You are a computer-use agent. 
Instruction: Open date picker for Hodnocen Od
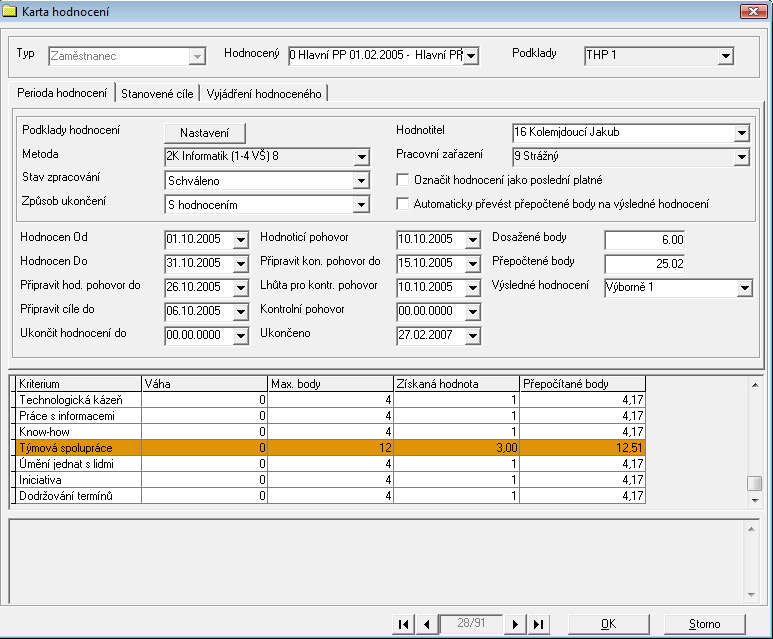[241, 240]
